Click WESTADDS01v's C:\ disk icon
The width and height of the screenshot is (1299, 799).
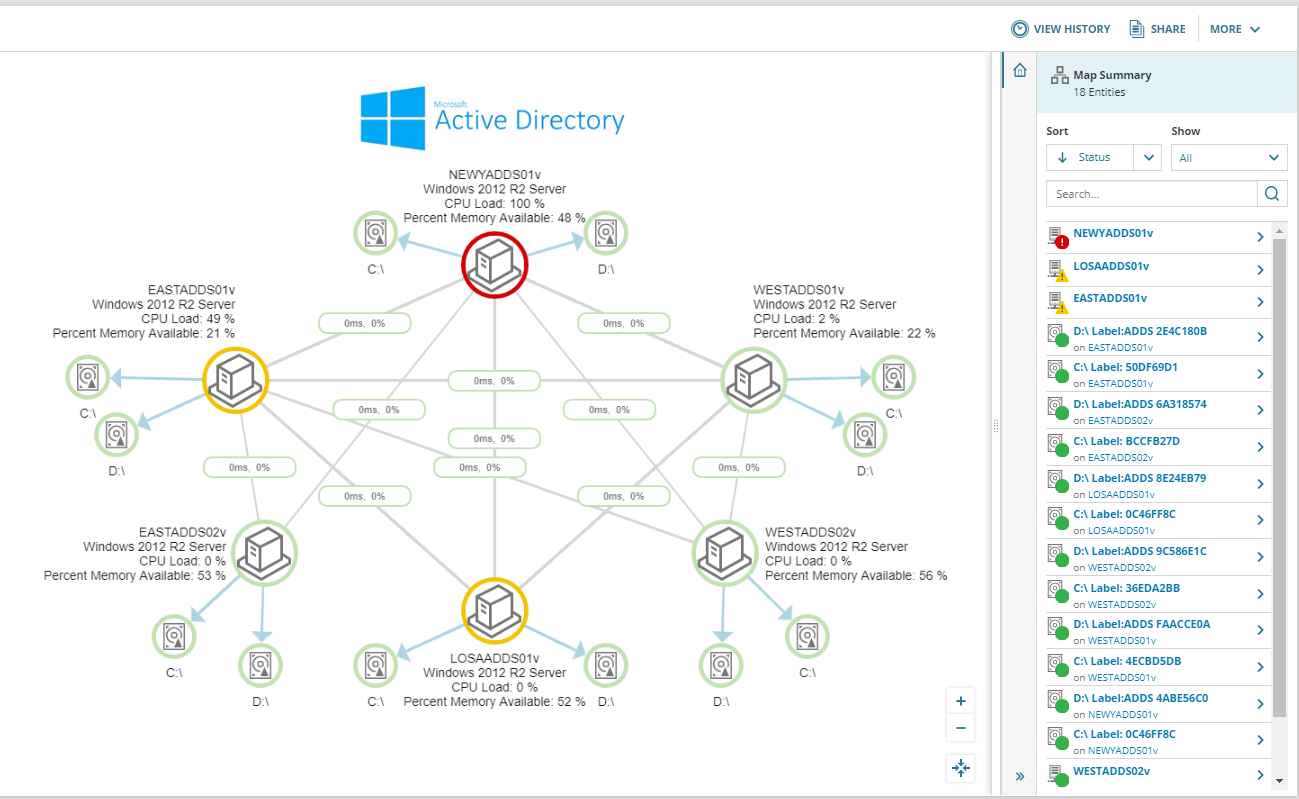pyautogui.click(x=893, y=377)
